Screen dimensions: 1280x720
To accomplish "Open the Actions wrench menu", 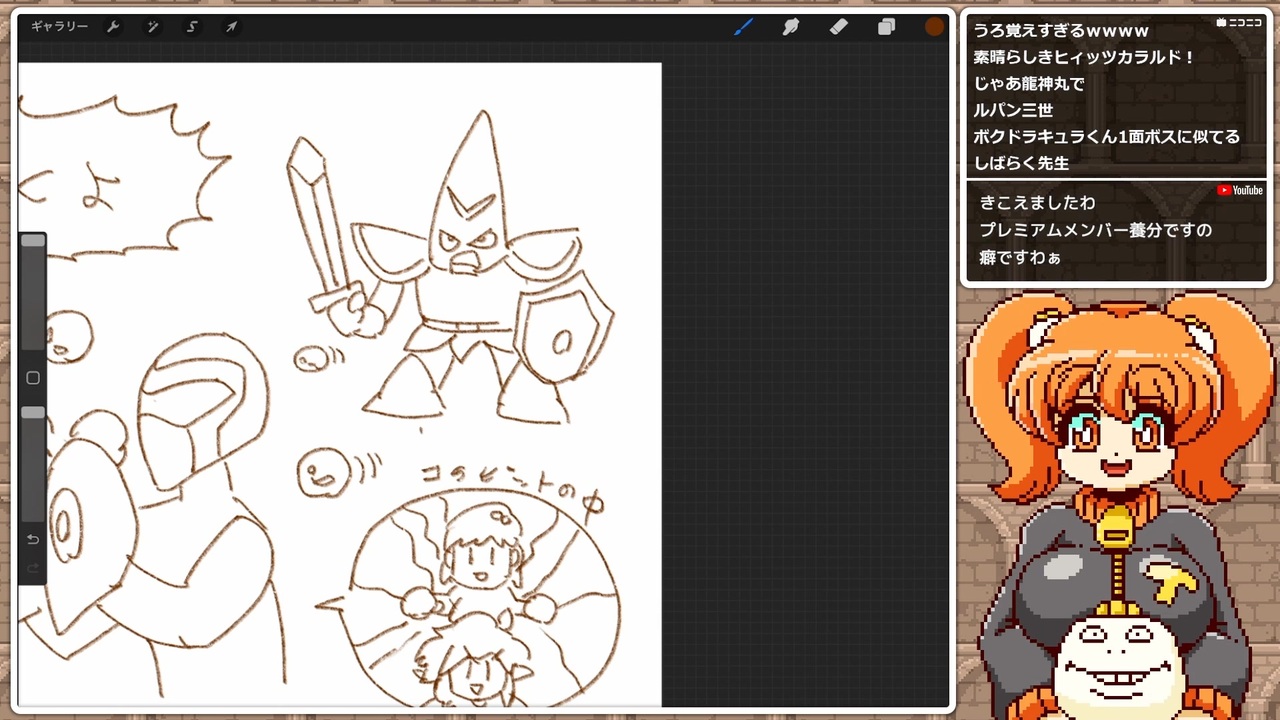I will click(x=113, y=27).
